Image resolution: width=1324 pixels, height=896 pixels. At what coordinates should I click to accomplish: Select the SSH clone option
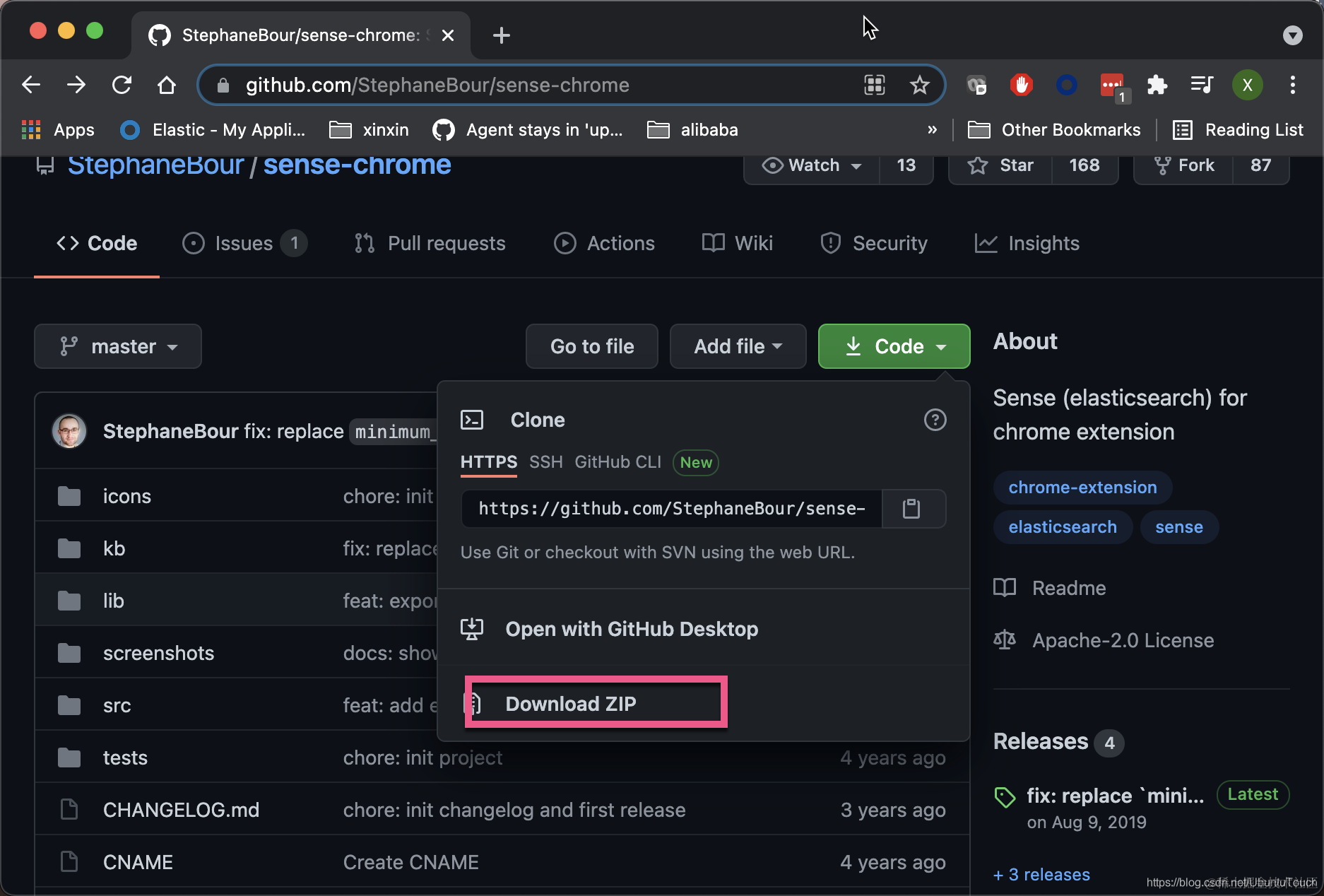point(546,462)
